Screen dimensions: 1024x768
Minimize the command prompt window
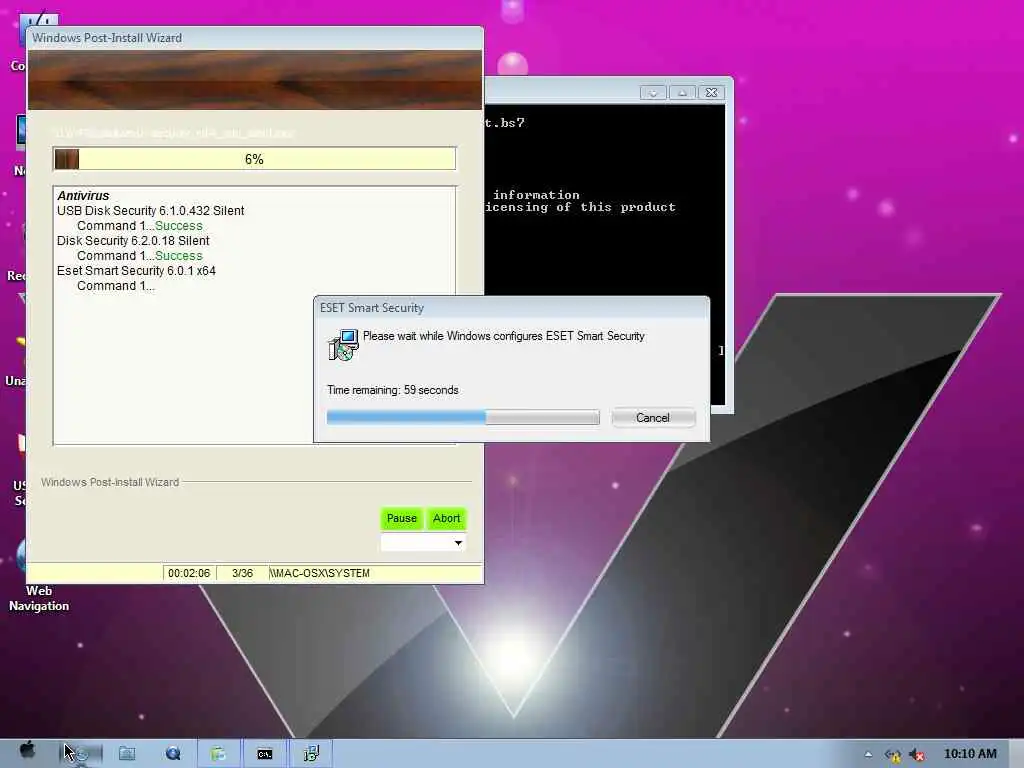pos(653,93)
